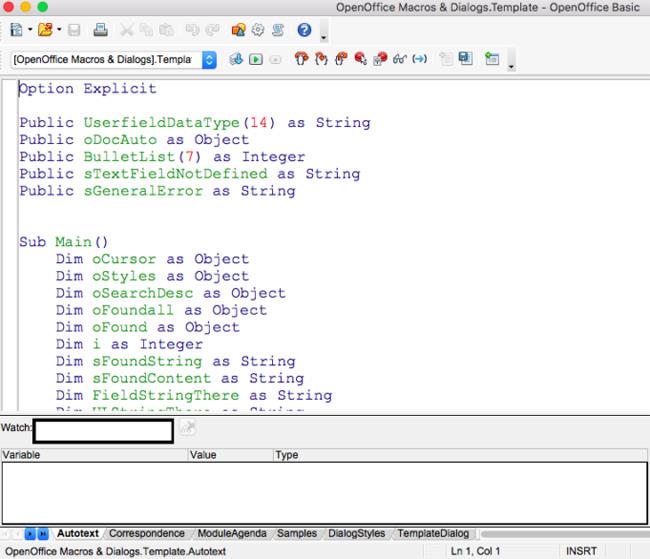
Task: Click the Save BASIC source icon
Action: click(466, 60)
